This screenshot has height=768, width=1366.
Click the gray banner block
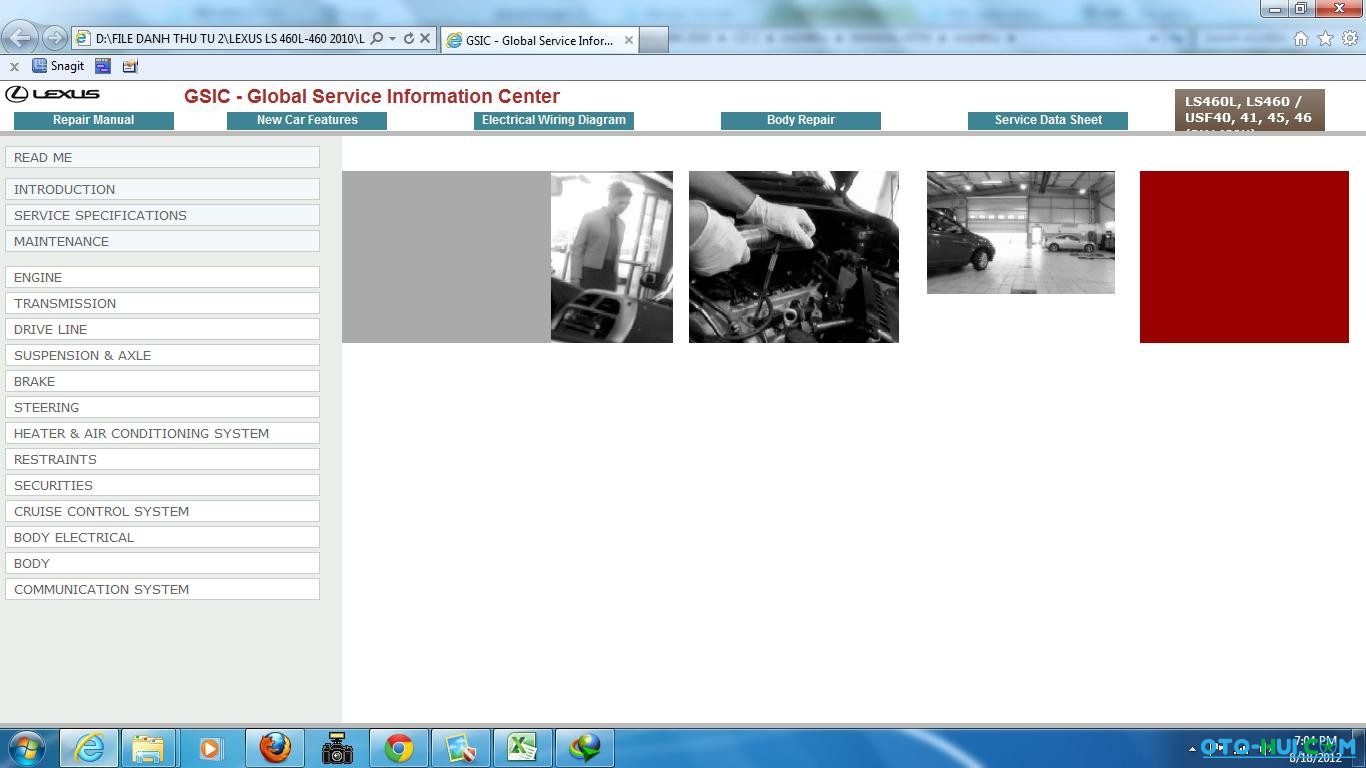(446, 257)
